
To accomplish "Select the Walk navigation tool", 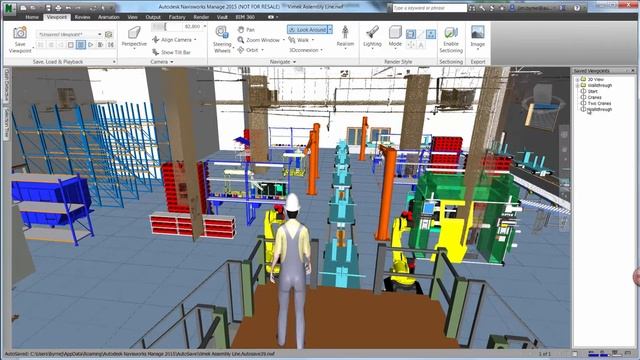I will point(299,40).
